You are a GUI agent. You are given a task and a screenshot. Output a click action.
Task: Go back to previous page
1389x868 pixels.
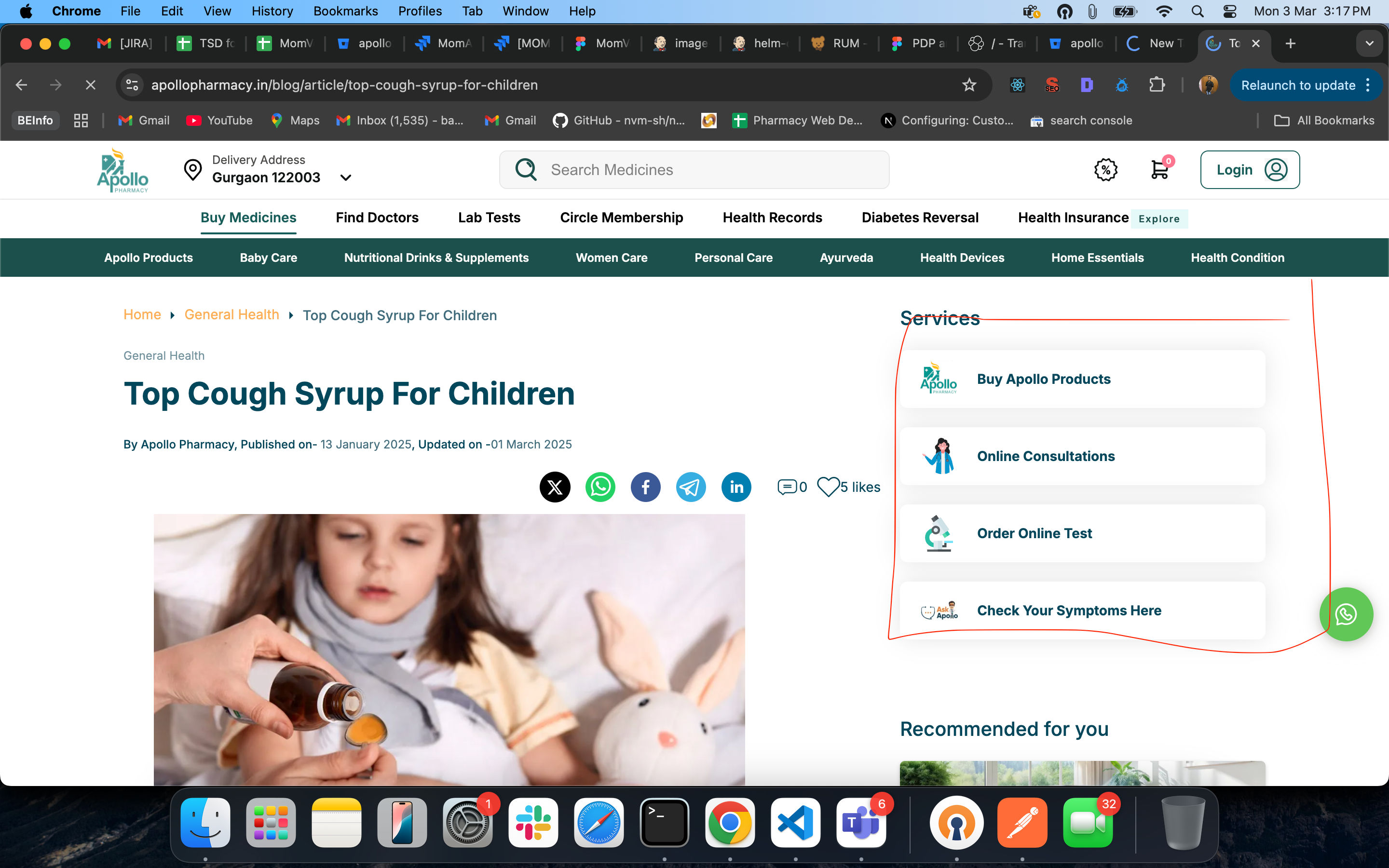(21, 85)
